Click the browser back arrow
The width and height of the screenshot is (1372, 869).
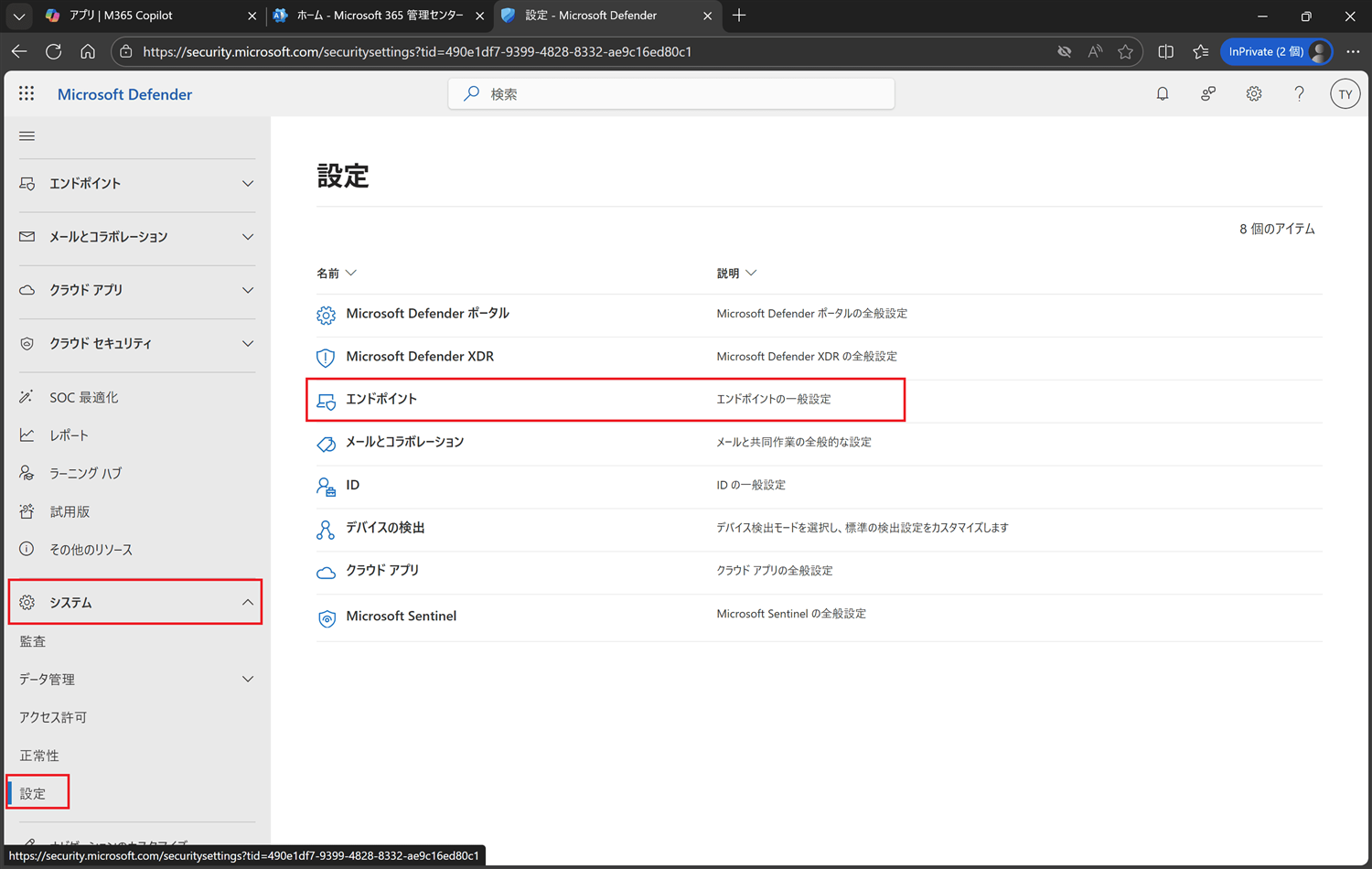coord(19,51)
